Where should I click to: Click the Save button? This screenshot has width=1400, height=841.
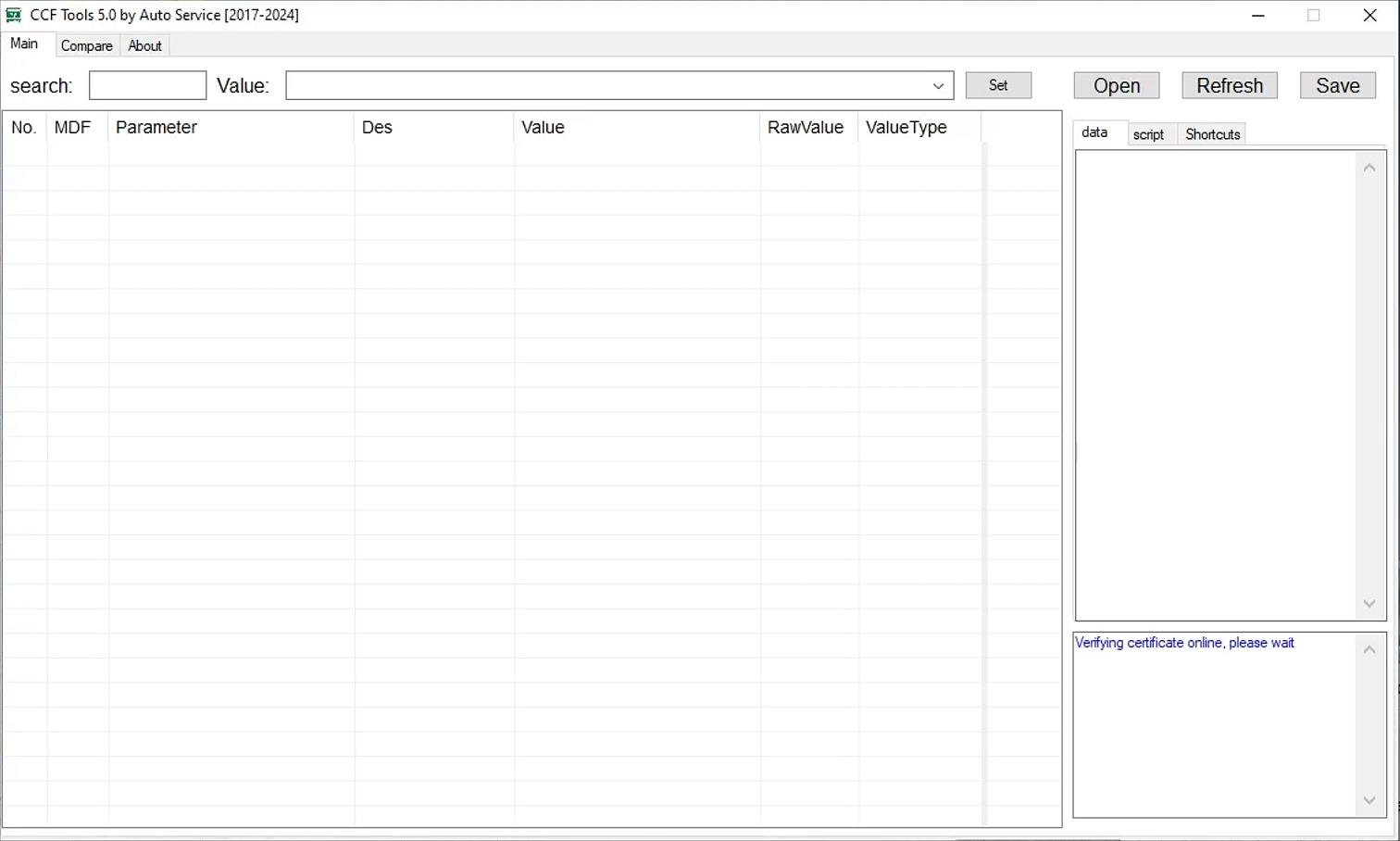point(1338,85)
